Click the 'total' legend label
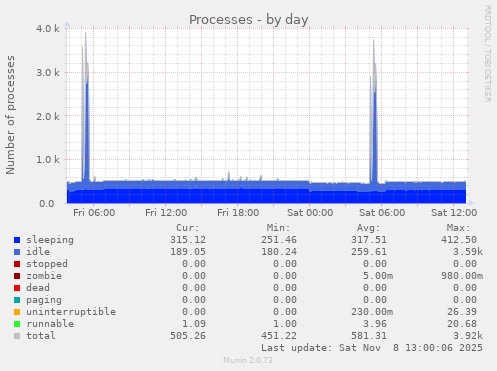 41,336
